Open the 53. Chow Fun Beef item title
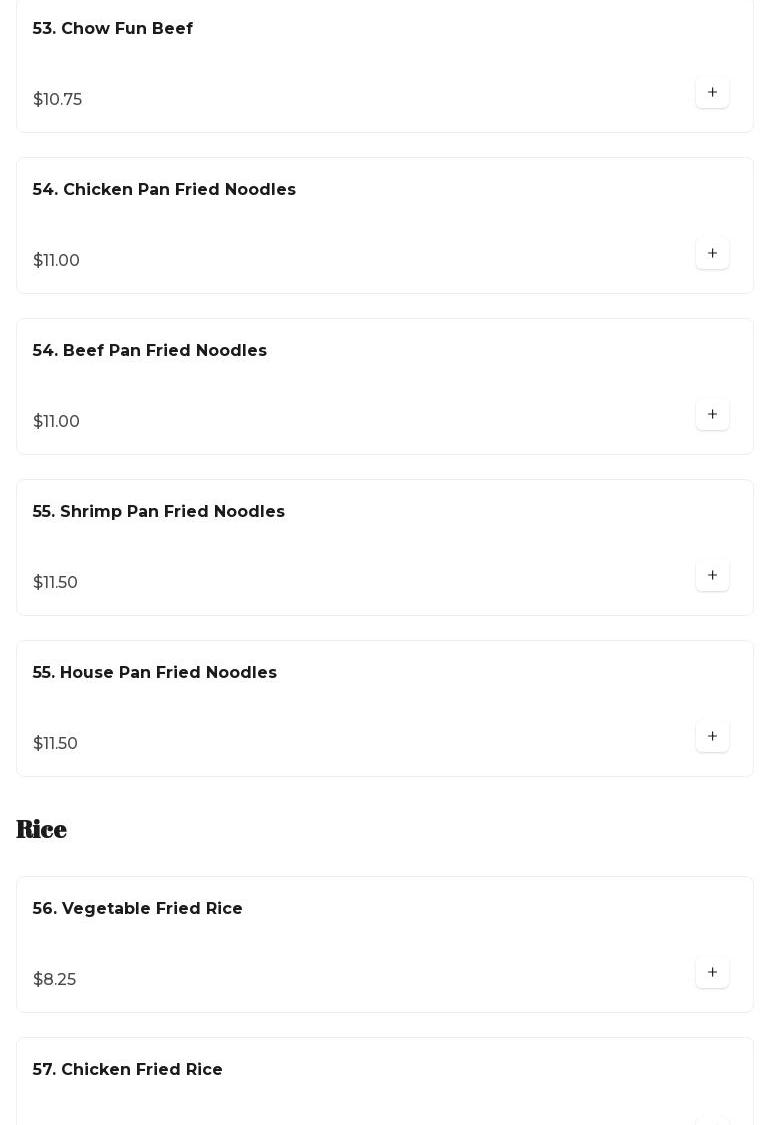The image size is (770, 1125). tap(113, 29)
